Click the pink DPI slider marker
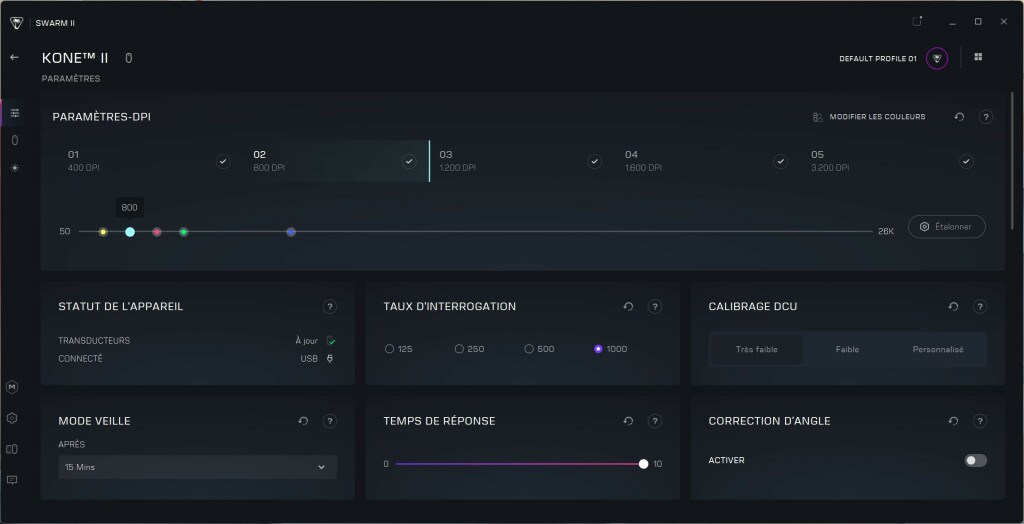1024x524 pixels. [157, 232]
